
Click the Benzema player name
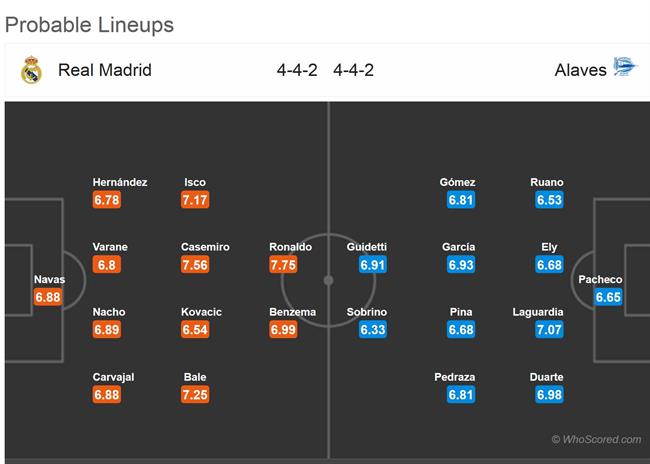coord(293,312)
